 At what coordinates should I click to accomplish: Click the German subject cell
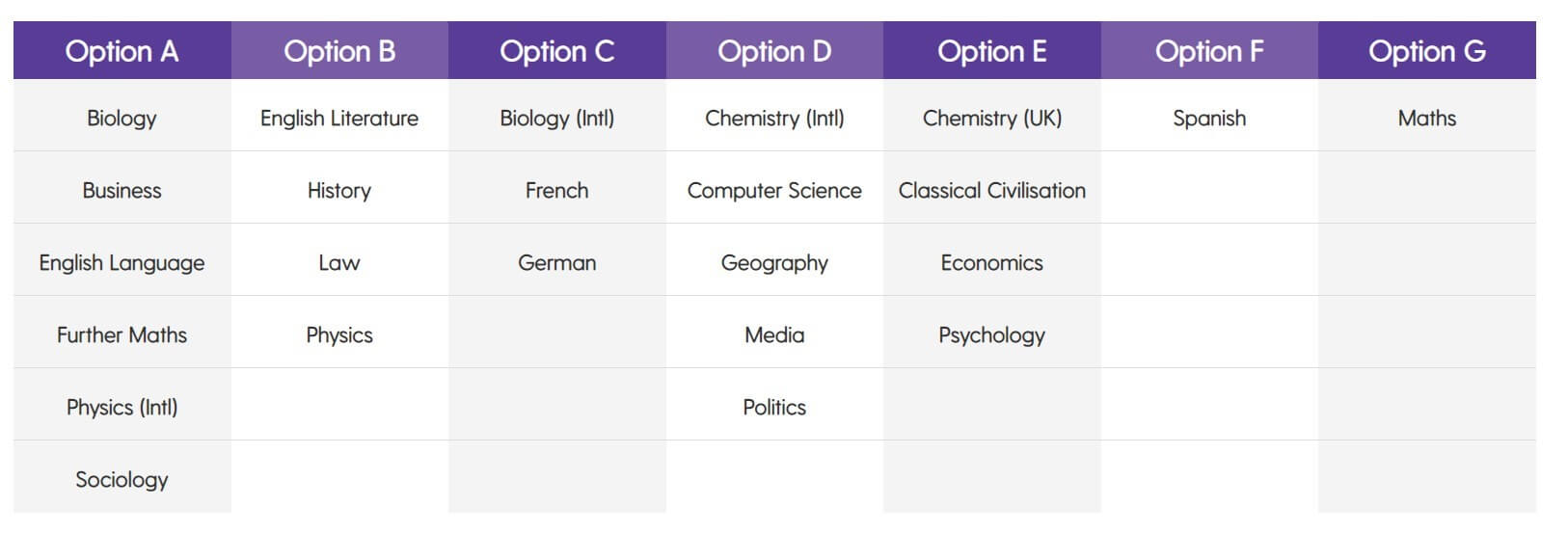556,263
